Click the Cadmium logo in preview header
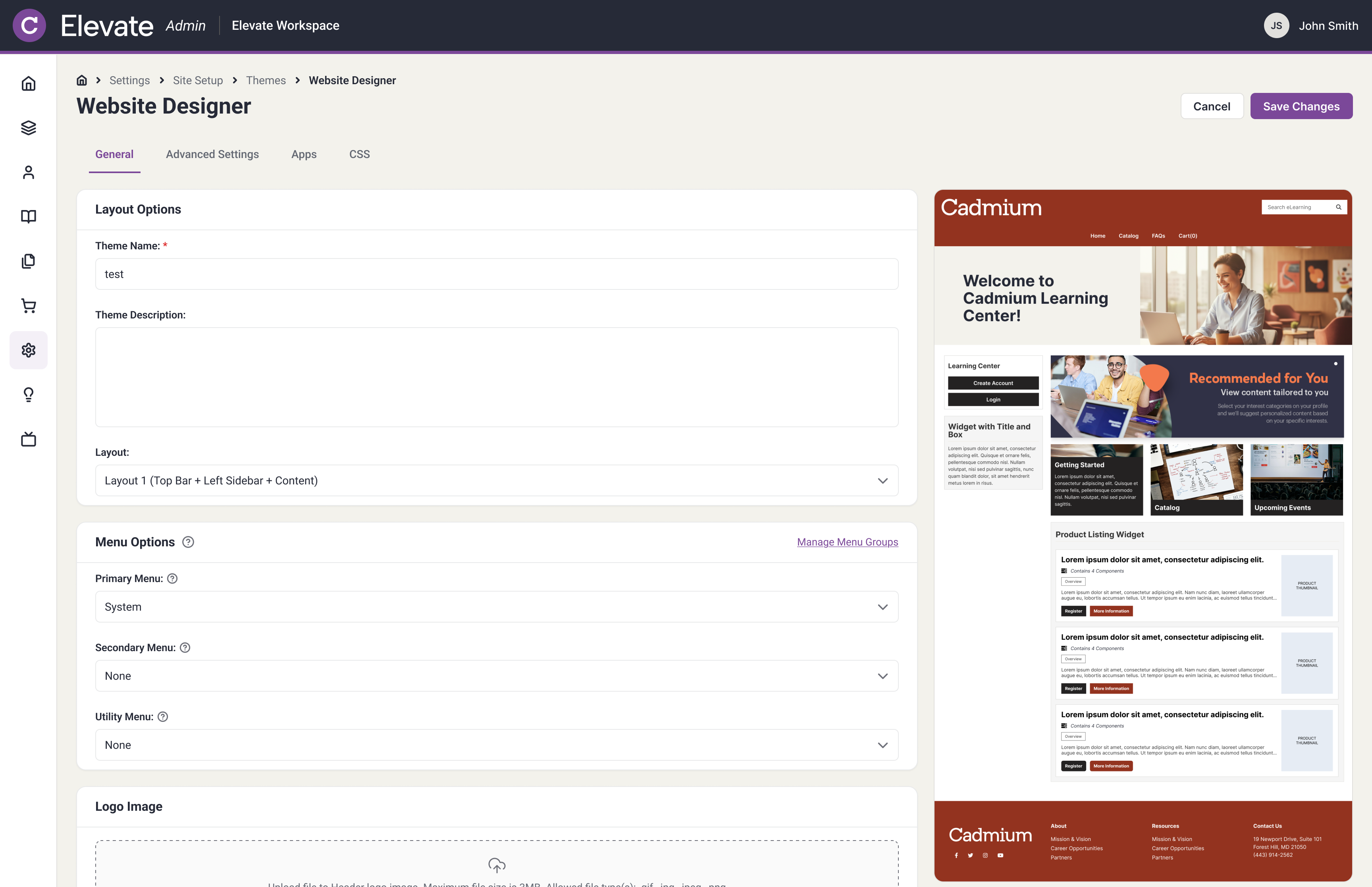1372x887 pixels. [x=991, y=207]
